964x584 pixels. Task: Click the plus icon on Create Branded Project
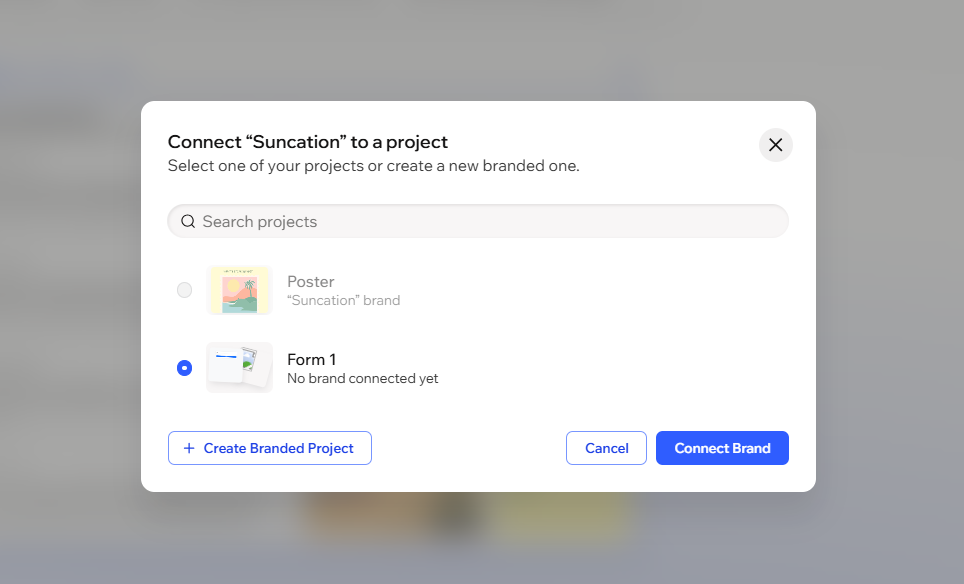(x=189, y=448)
